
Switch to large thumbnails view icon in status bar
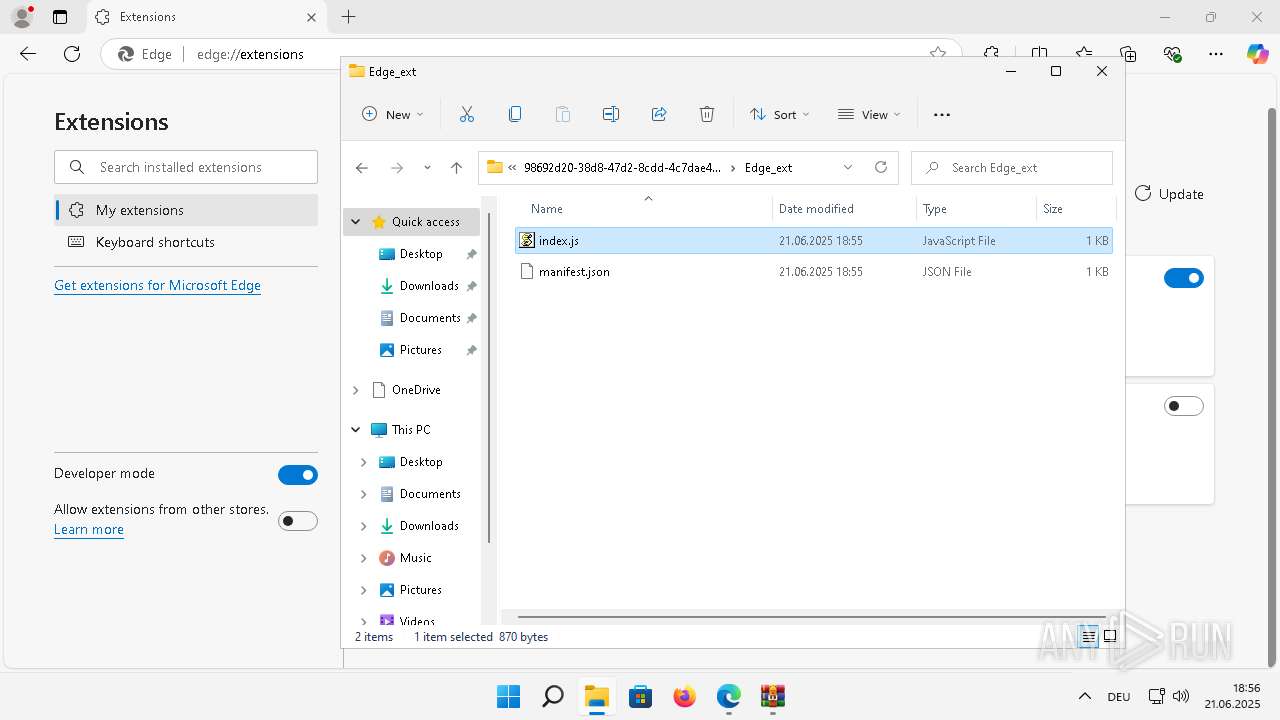tap(1110, 636)
